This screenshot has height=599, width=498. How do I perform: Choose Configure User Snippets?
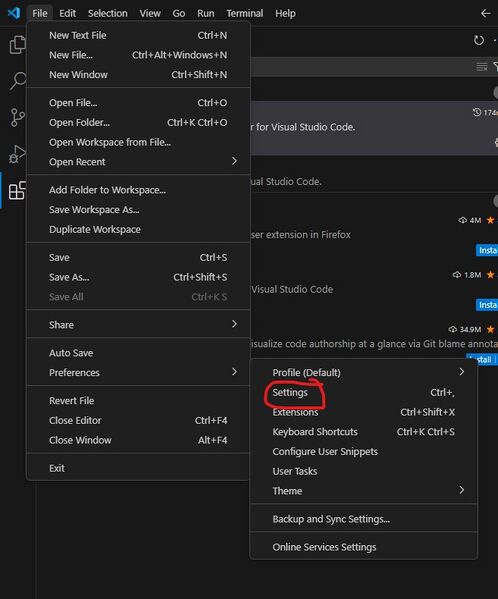(364, 452)
